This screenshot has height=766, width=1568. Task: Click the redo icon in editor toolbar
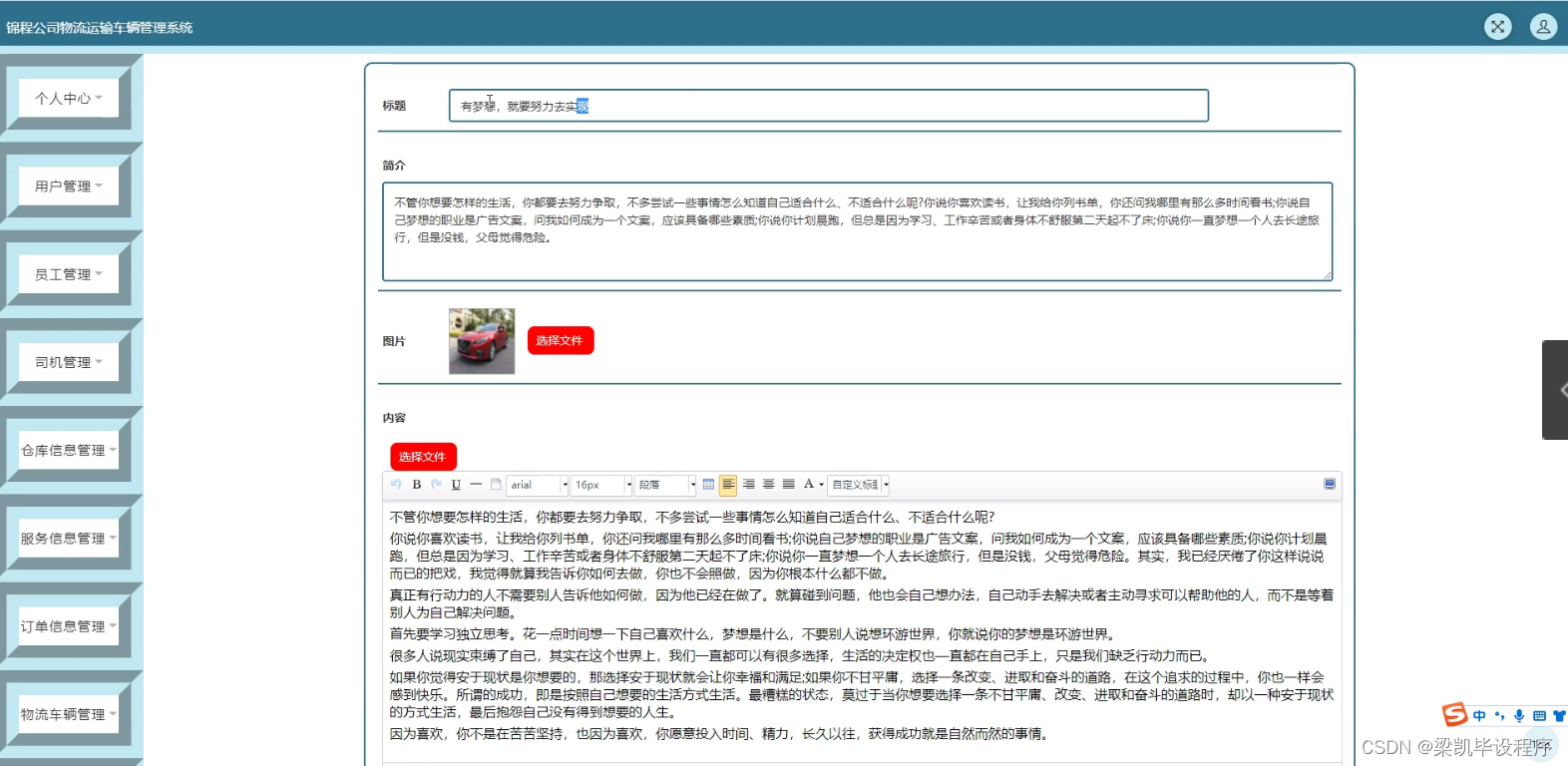click(x=436, y=485)
